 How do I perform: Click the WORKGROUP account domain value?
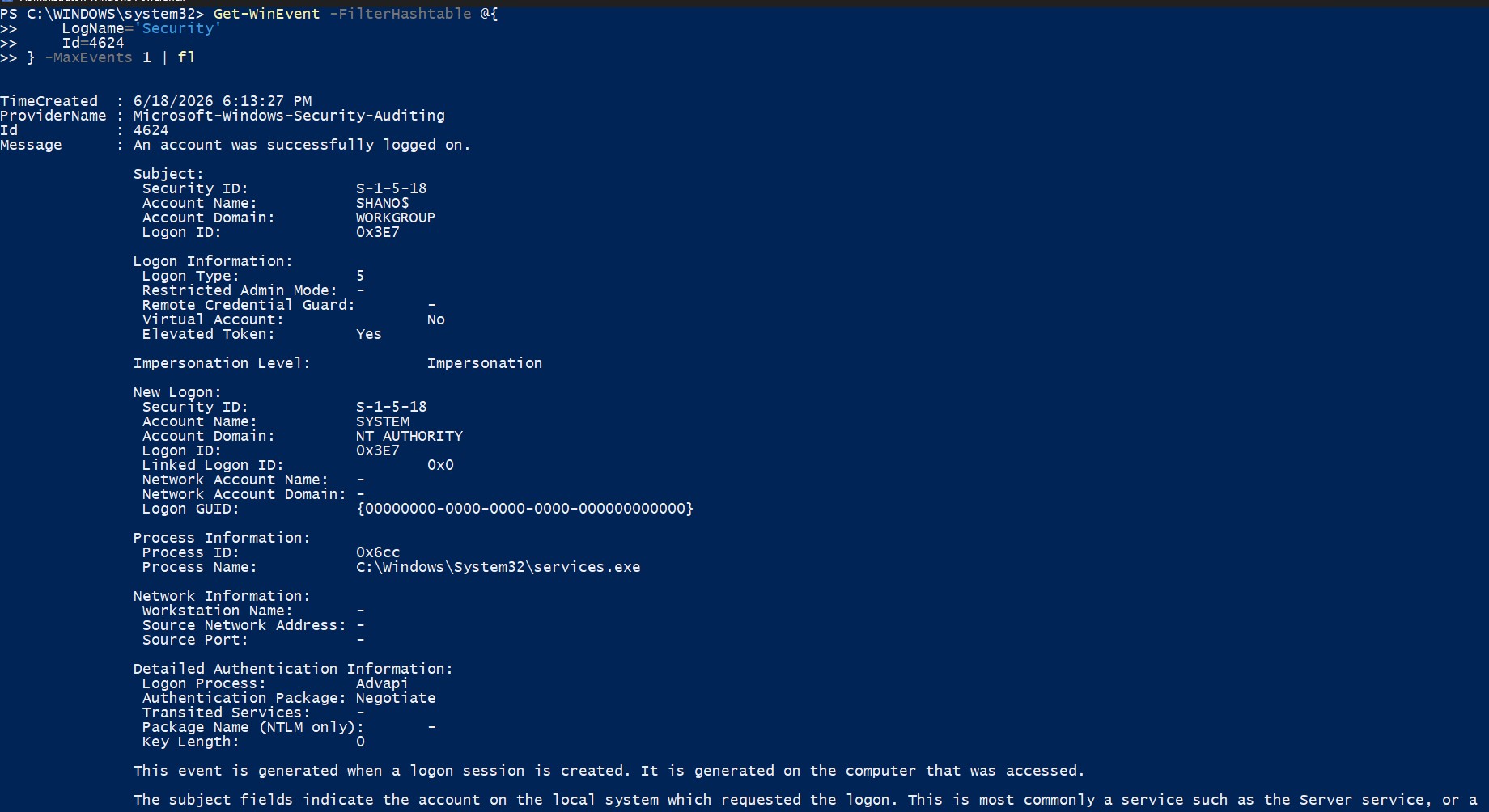pos(396,218)
